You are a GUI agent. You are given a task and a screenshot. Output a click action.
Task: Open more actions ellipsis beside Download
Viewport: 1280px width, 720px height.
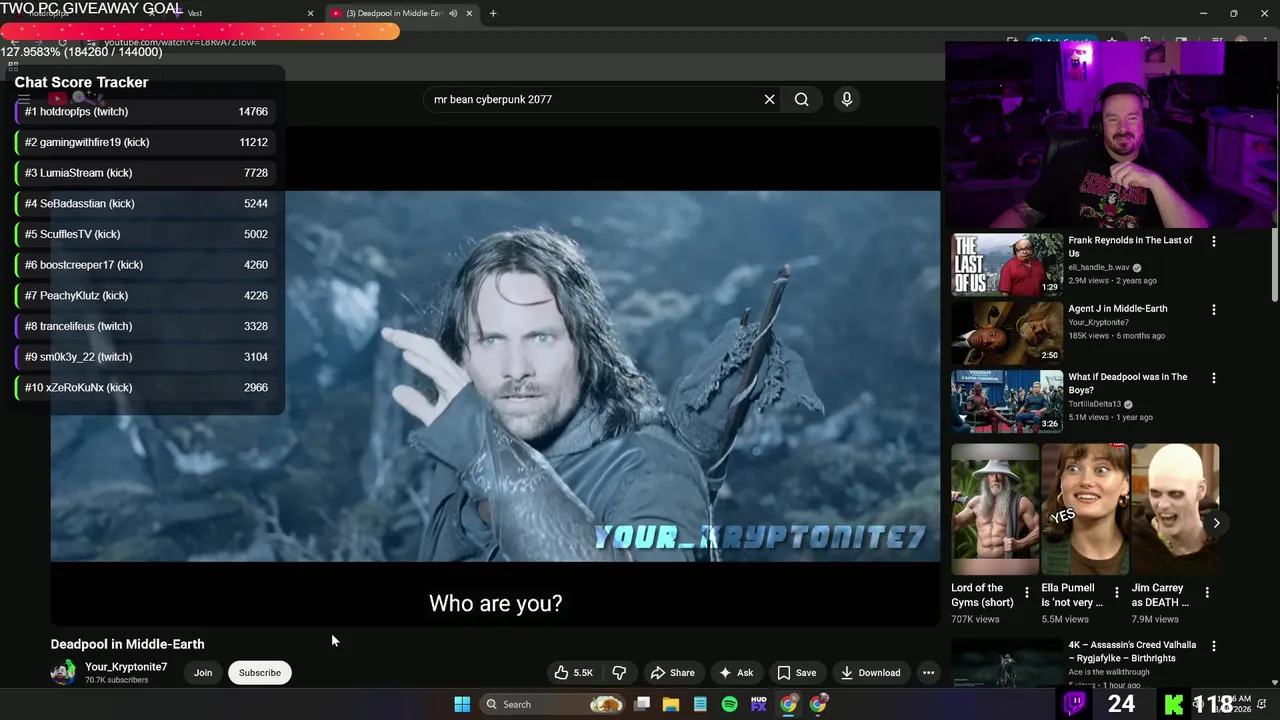(x=928, y=673)
